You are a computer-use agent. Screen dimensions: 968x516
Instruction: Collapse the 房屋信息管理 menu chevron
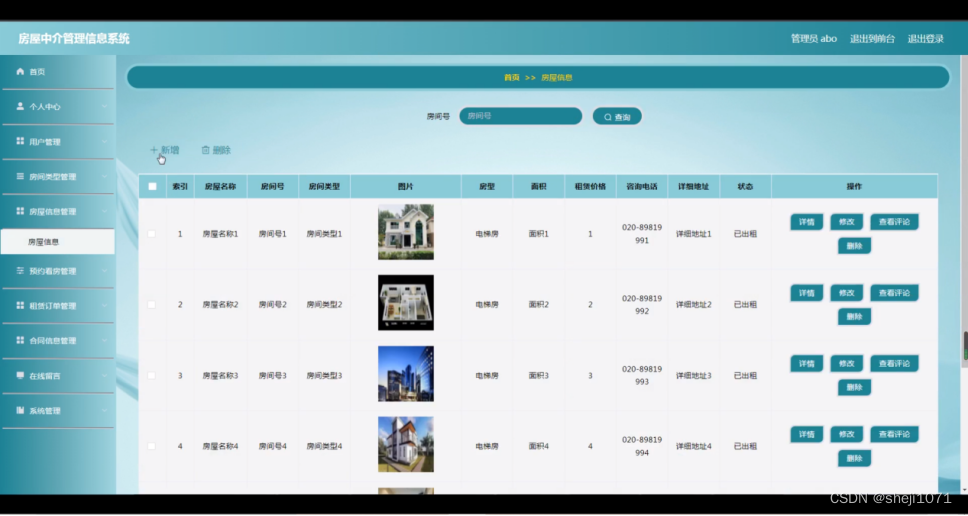point(104,211)
